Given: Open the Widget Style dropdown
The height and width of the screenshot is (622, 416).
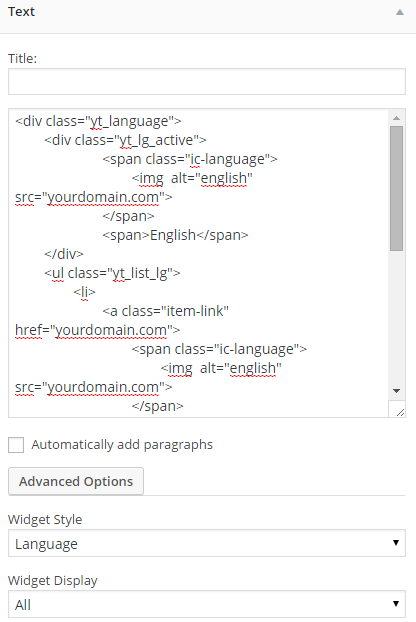Looking at the screenshot, I should (x=207, y=543).
